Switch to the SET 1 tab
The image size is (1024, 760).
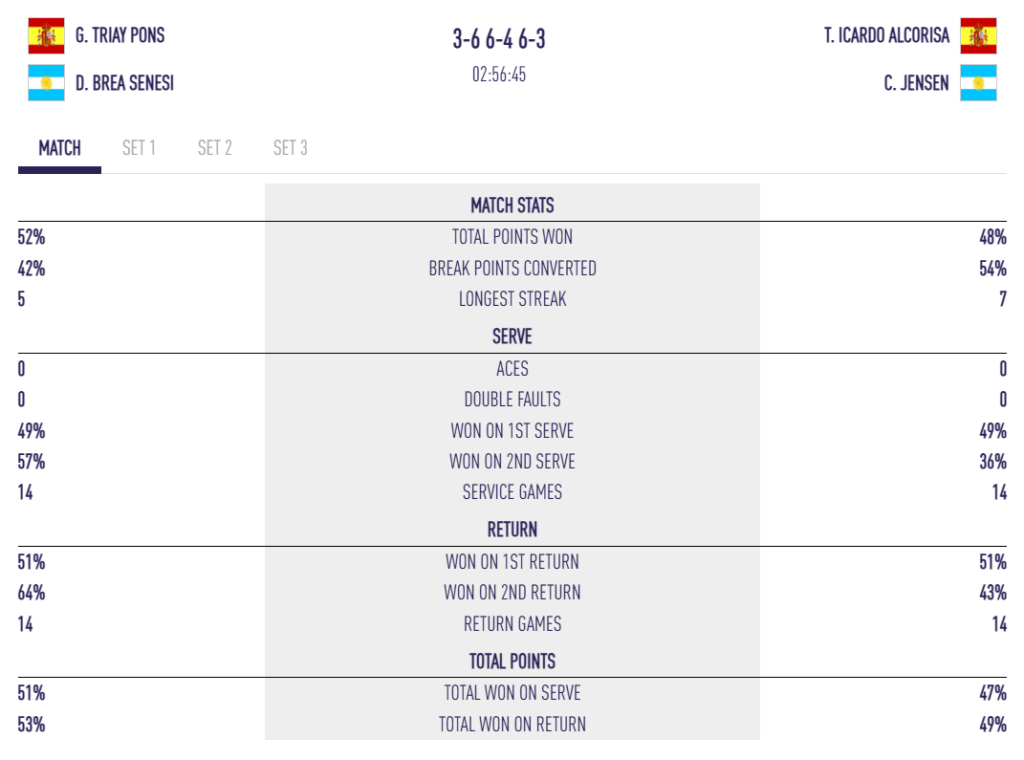coord(138,148)
